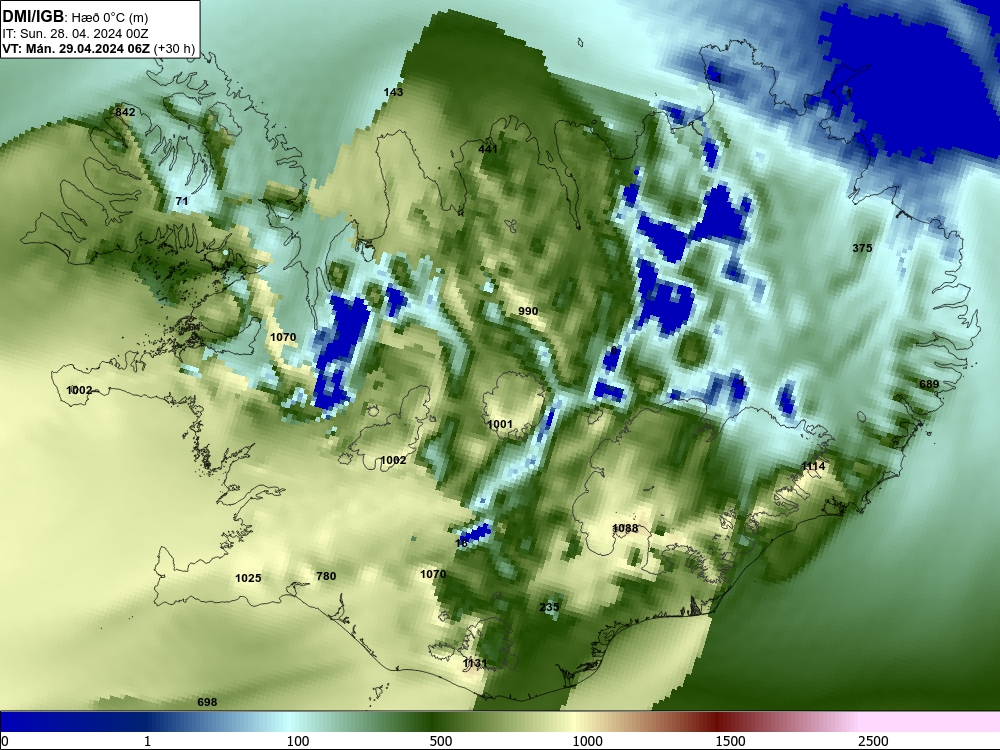Click the 1001 value label on the glacier
1000x750 pixels.
tap(500, 424)
